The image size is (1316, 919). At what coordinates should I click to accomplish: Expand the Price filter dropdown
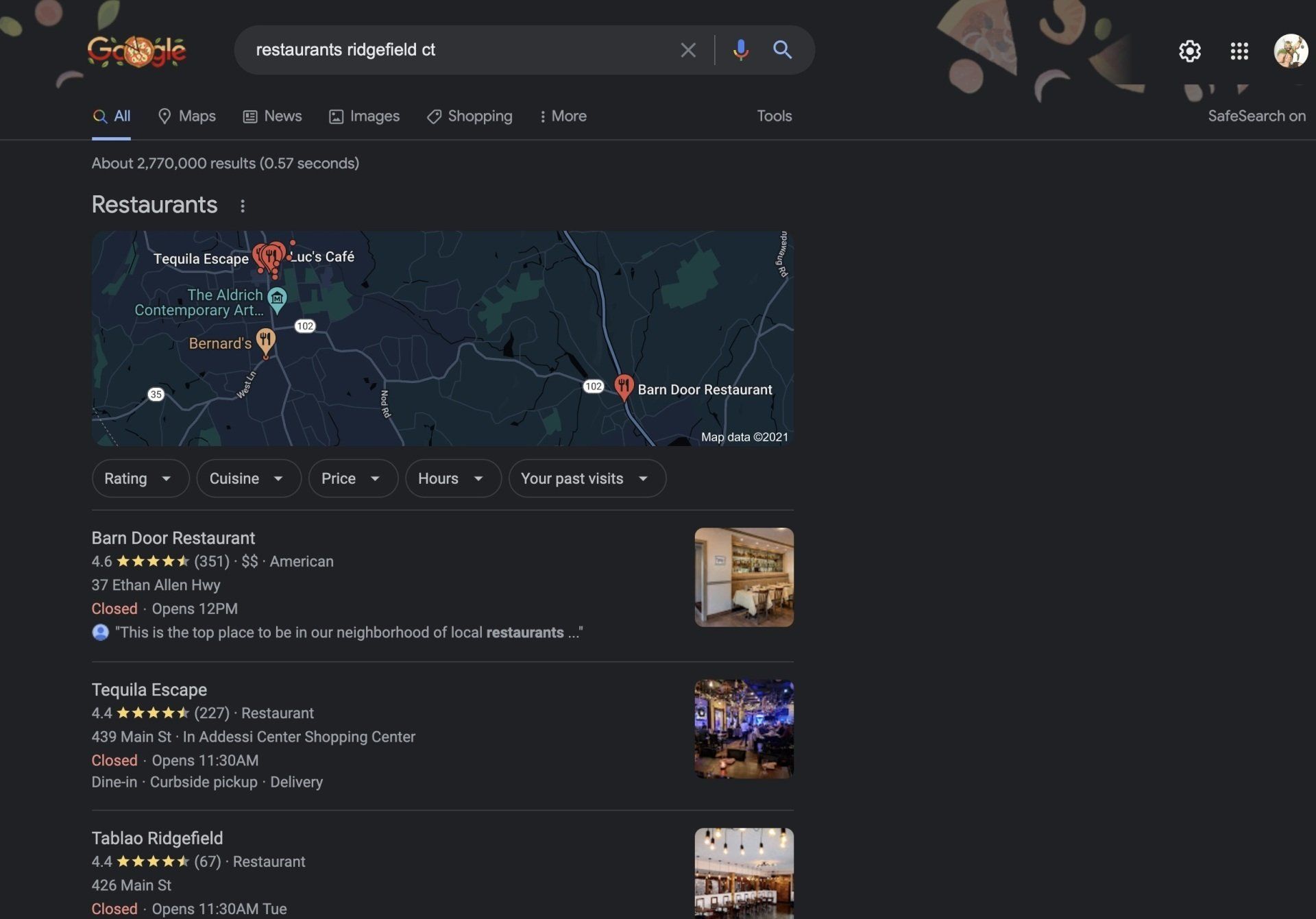tap(352, 478)
